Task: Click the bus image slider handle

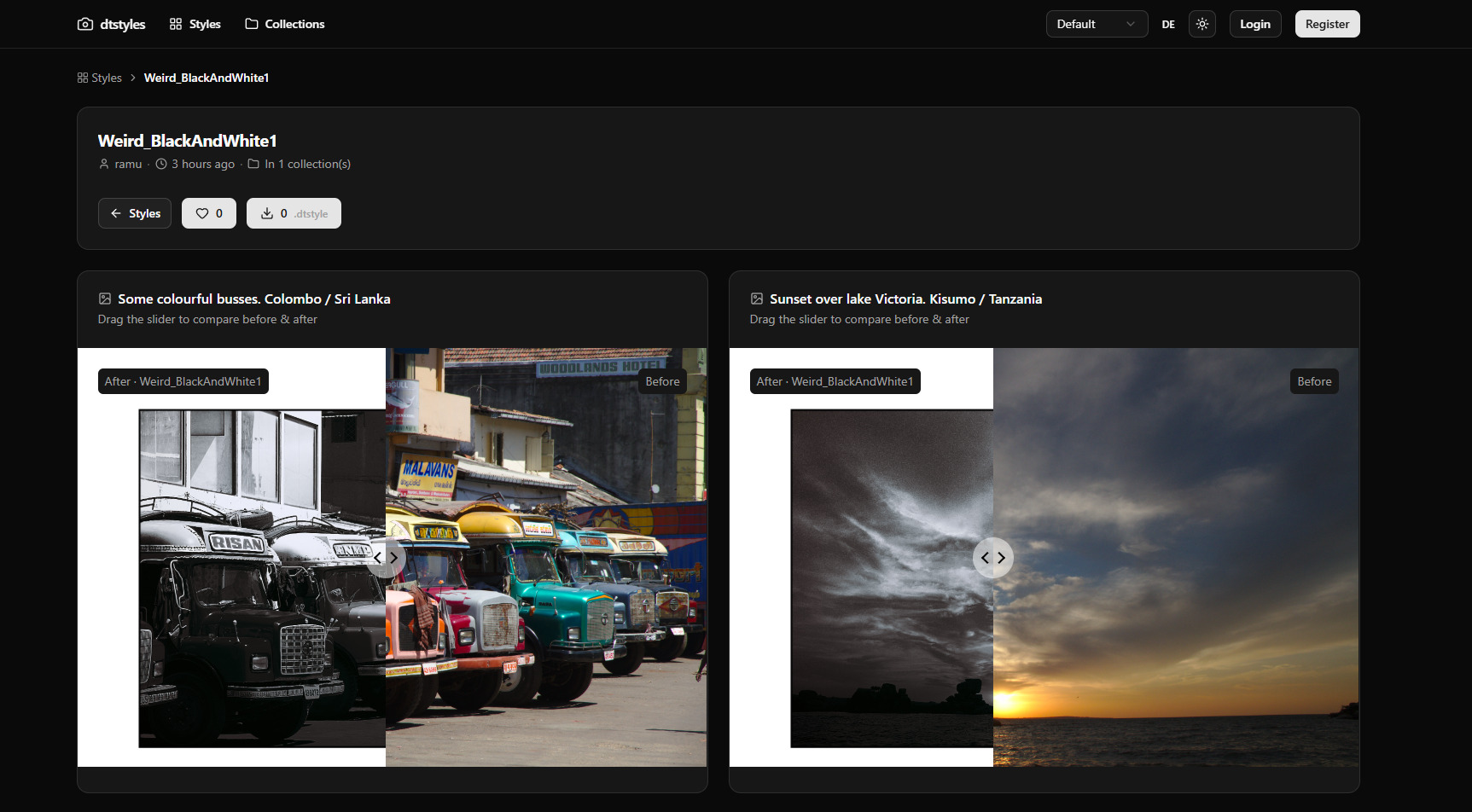Action: pos(386,557)
